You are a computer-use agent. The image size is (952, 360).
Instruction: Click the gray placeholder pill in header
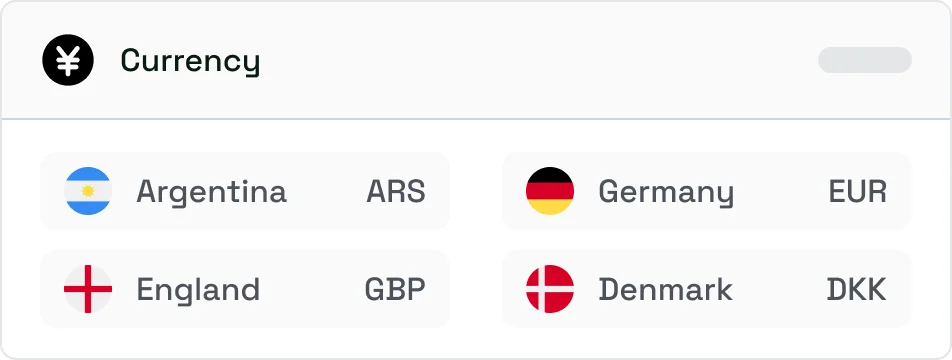click(865, 60)
